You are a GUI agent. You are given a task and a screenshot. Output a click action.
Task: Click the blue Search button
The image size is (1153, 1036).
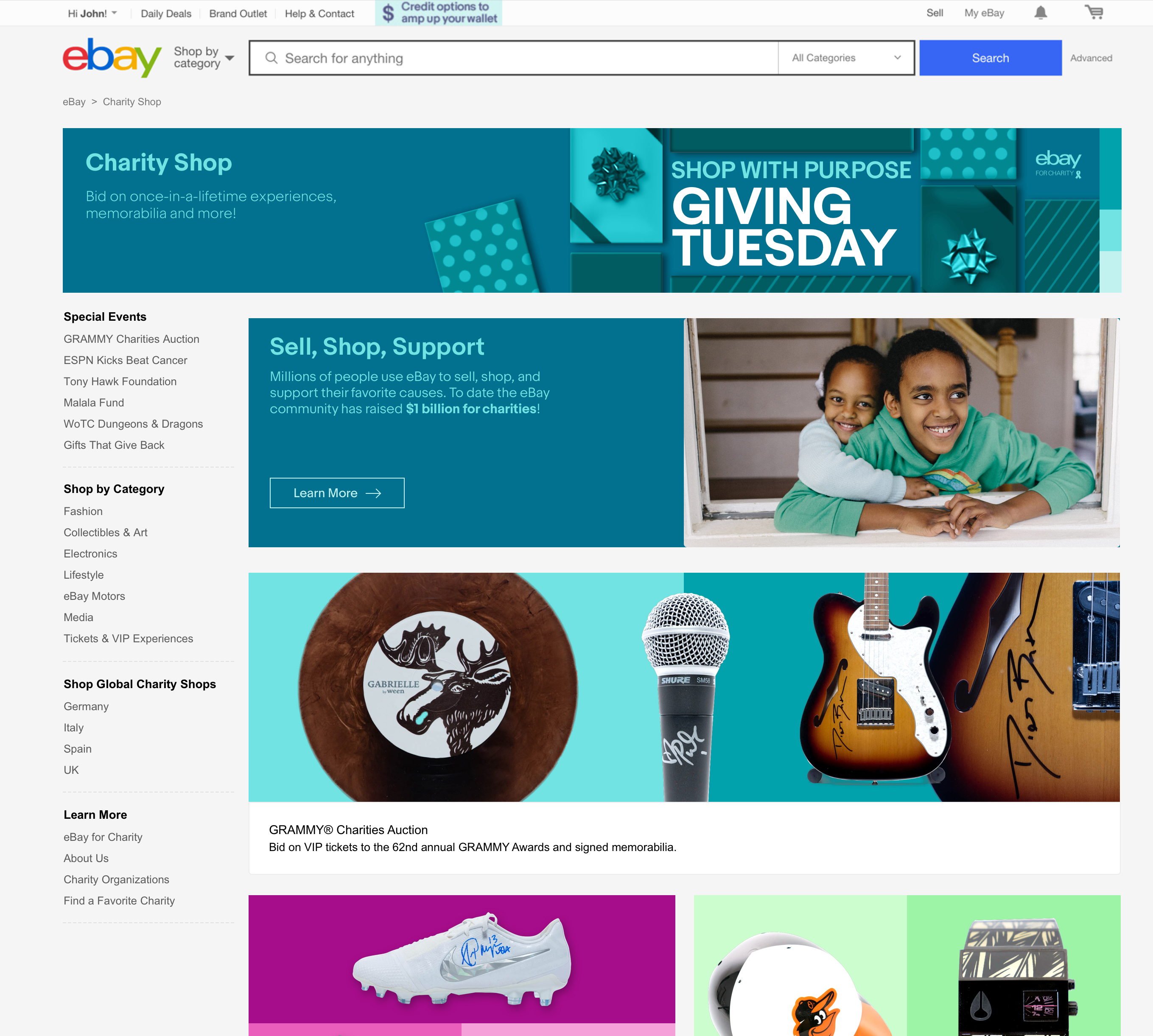tap(990, 58)
